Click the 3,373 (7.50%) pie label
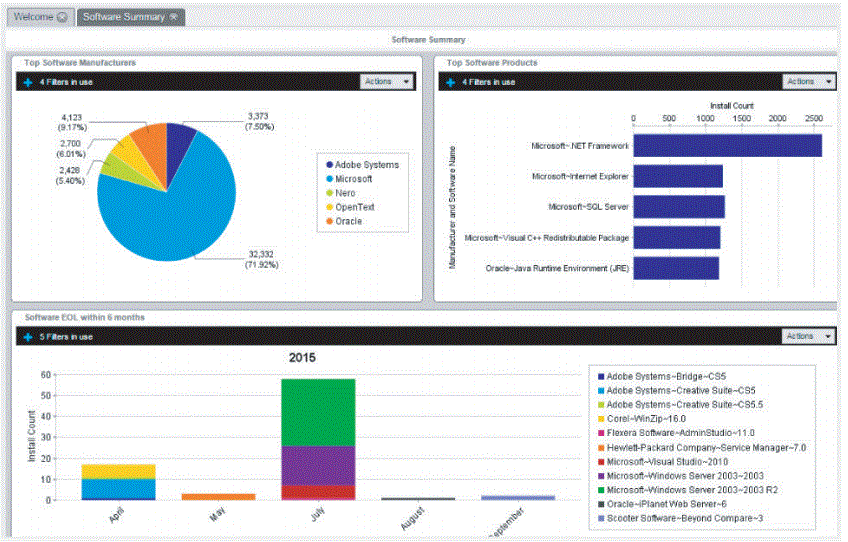 259,122
